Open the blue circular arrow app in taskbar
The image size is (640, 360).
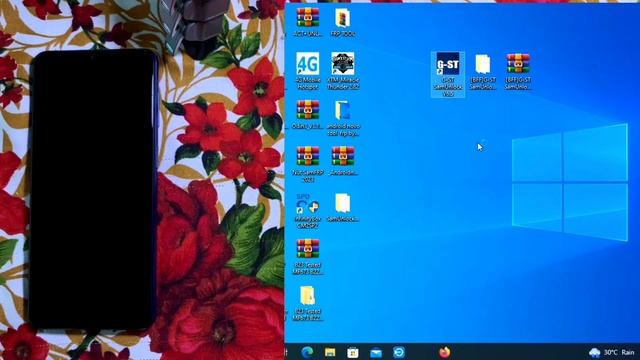(399, 352)
